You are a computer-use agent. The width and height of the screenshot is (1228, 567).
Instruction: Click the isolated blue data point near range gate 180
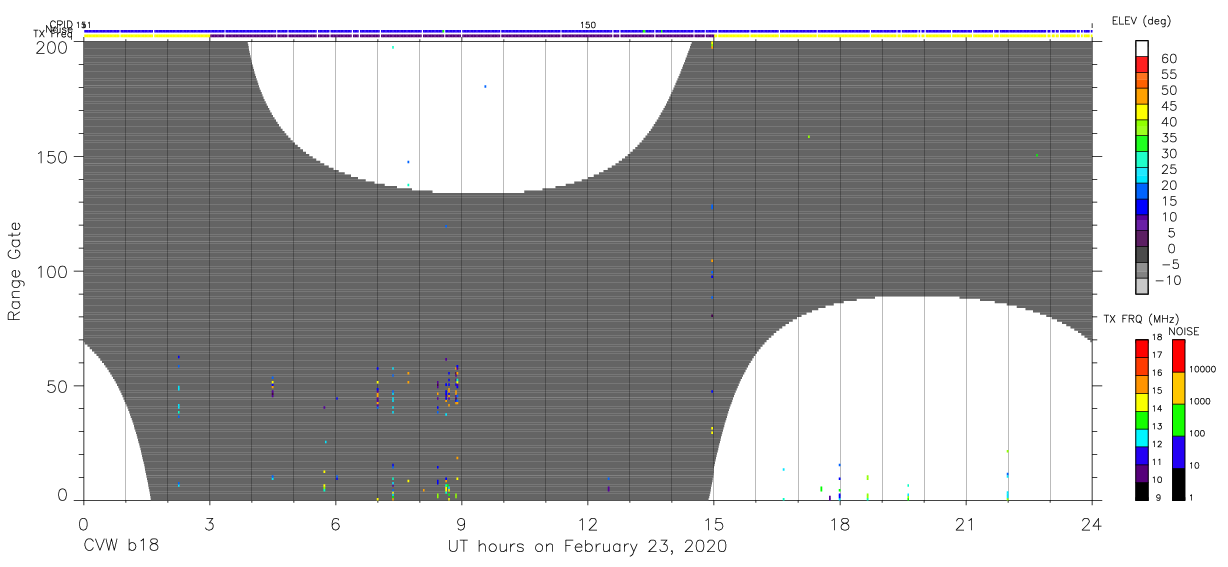click(485, 86)
